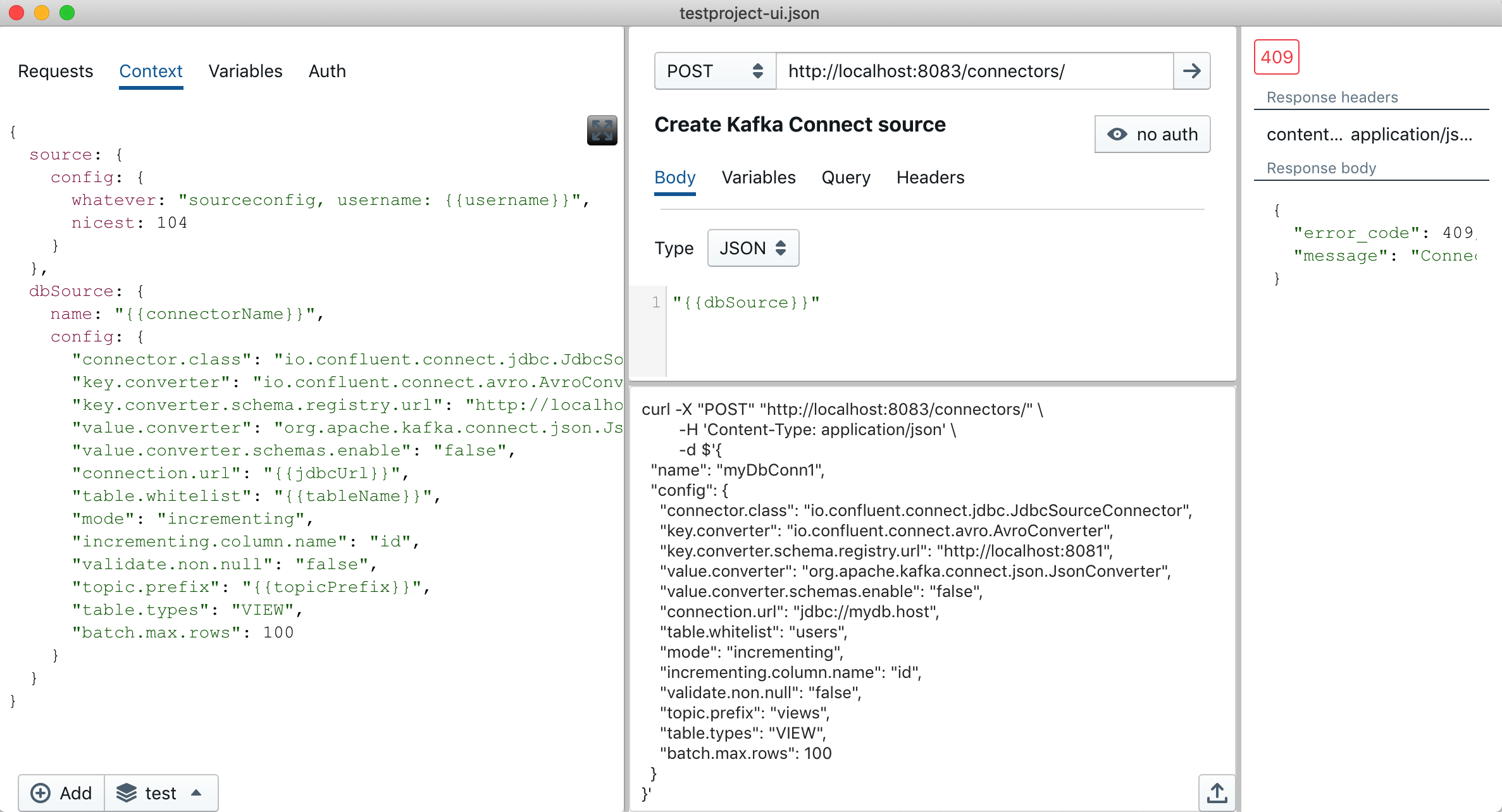Click the Add button at bottom left
This screenshot has width=1502, height=812.
[62, 793]
